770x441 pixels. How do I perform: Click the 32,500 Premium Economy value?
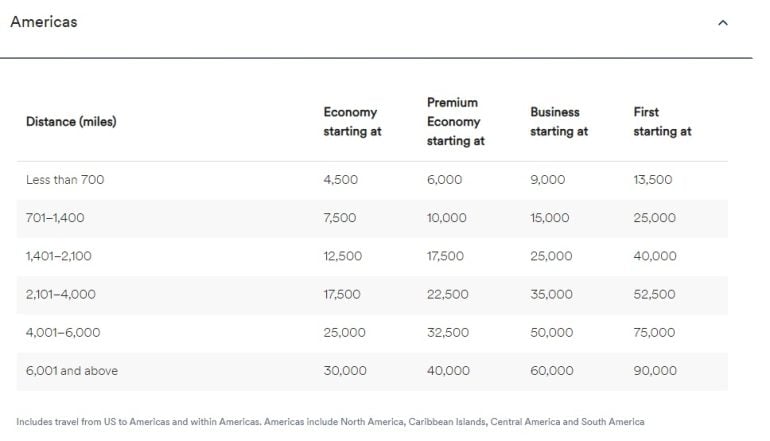(448, 333)
